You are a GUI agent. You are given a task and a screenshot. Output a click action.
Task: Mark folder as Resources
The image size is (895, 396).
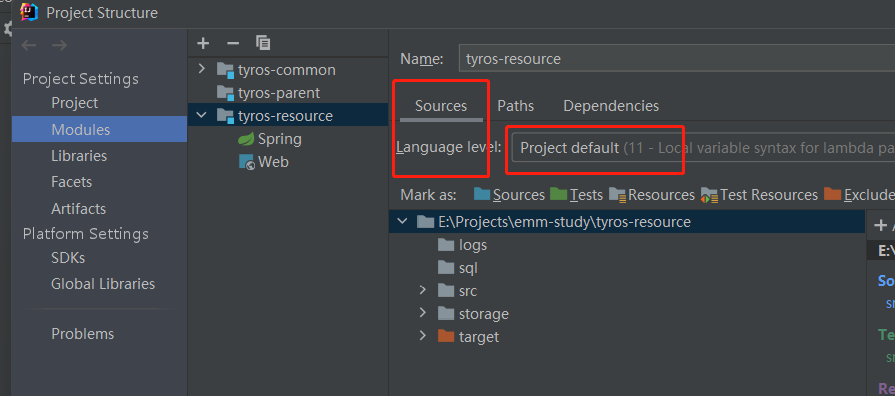click(x=652, y=195)
